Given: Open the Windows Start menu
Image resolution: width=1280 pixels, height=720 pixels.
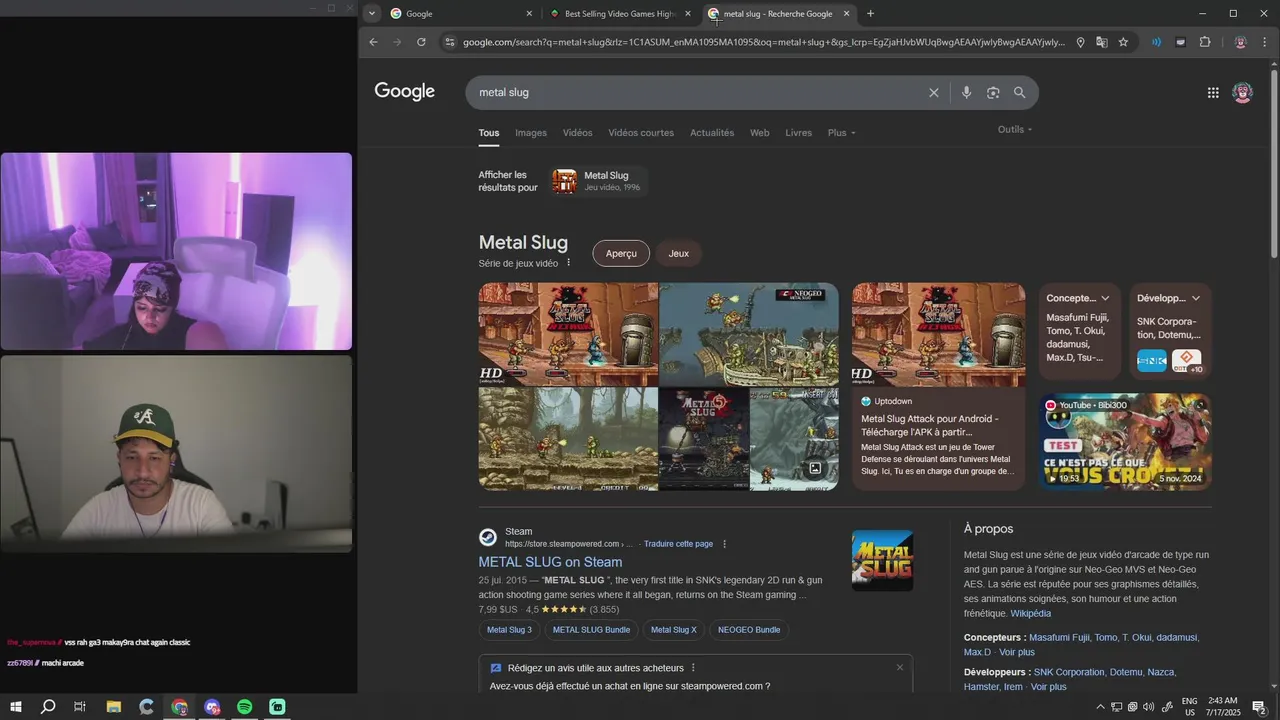Looking at the screenshot, I should pos(15,707).
